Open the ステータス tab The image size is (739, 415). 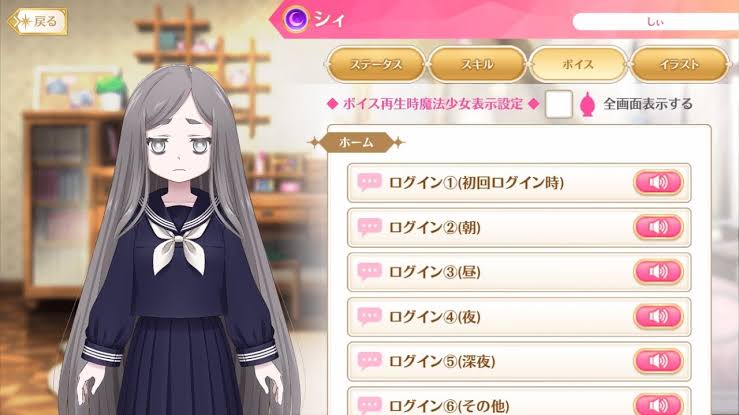coord(376,65)
